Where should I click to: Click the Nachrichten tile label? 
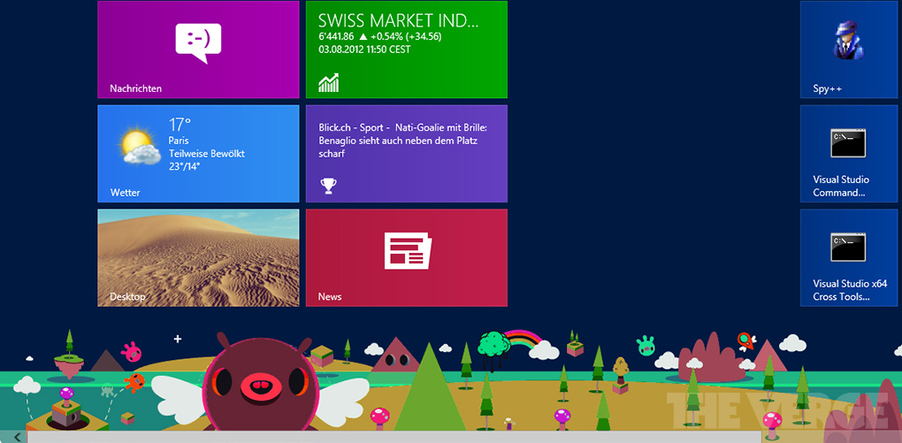[x=136, y=89]
